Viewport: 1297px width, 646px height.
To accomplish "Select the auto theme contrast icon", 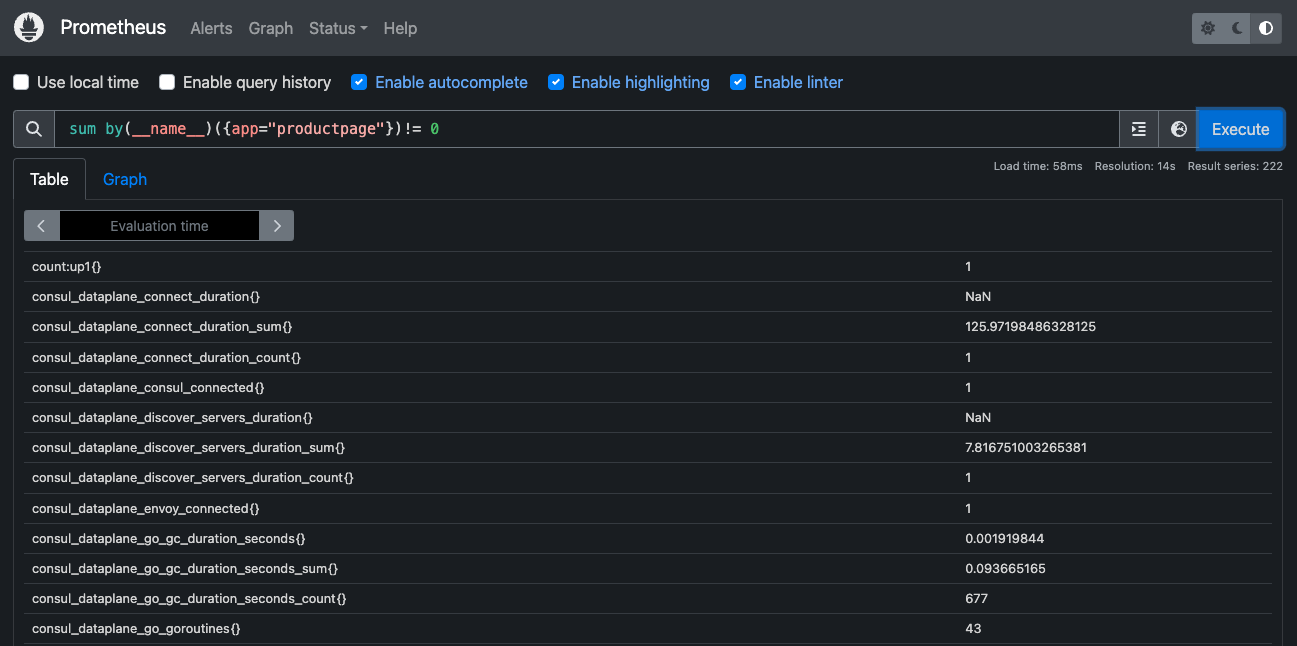I will [1266, 28].
